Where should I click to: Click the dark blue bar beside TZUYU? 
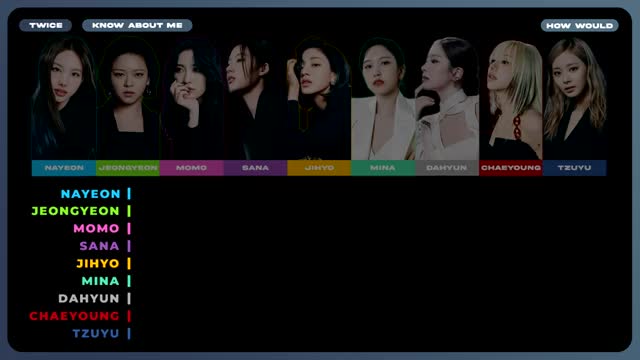click(x=129, y=333)
